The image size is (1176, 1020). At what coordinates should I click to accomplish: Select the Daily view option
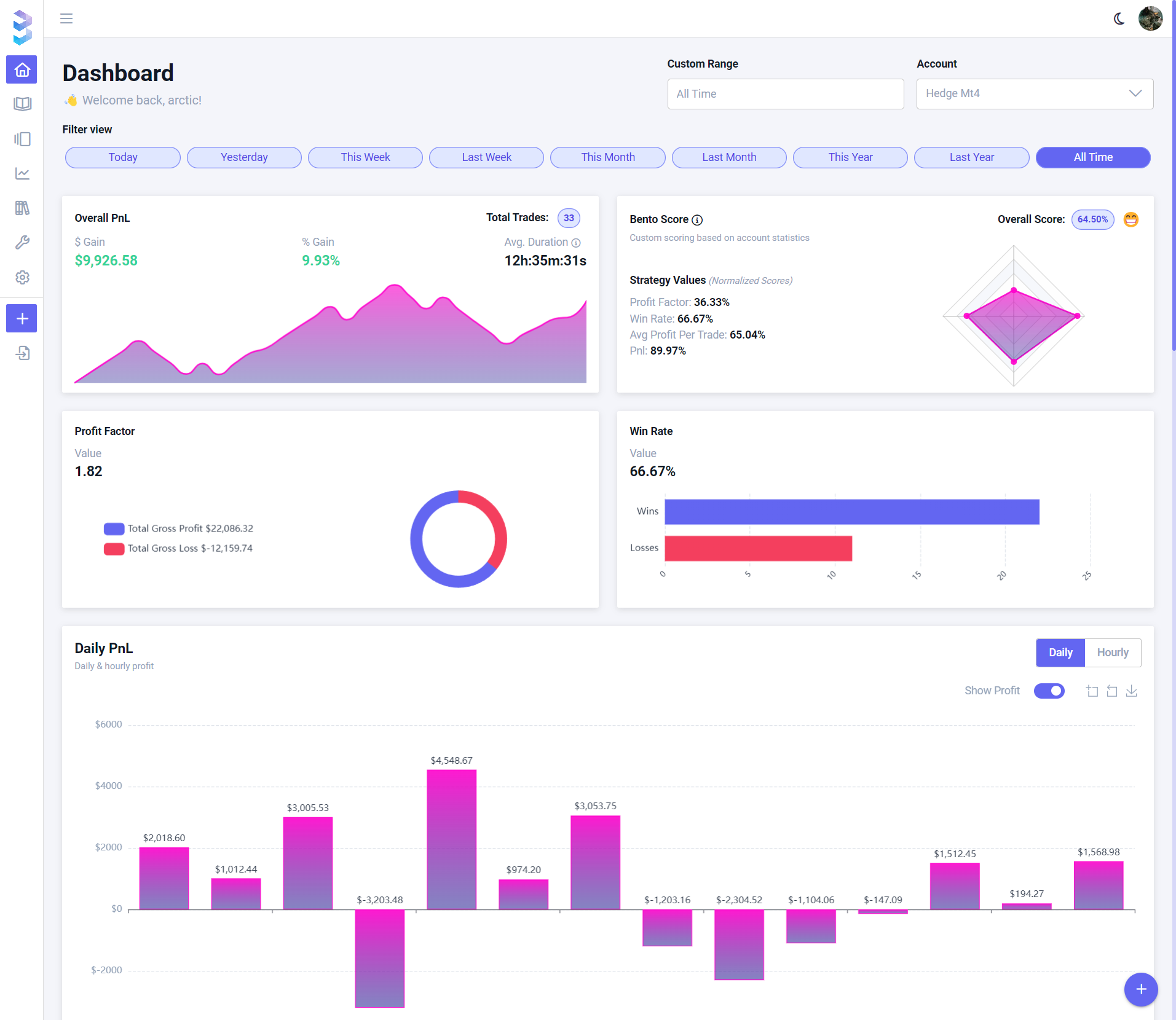[1060, 653]
